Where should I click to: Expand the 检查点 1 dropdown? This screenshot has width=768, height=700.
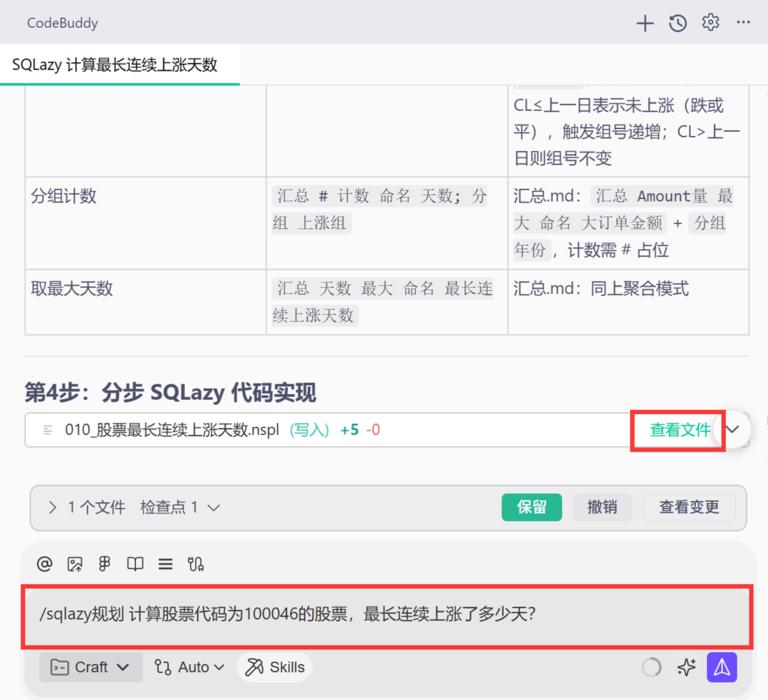click(180, 507)
